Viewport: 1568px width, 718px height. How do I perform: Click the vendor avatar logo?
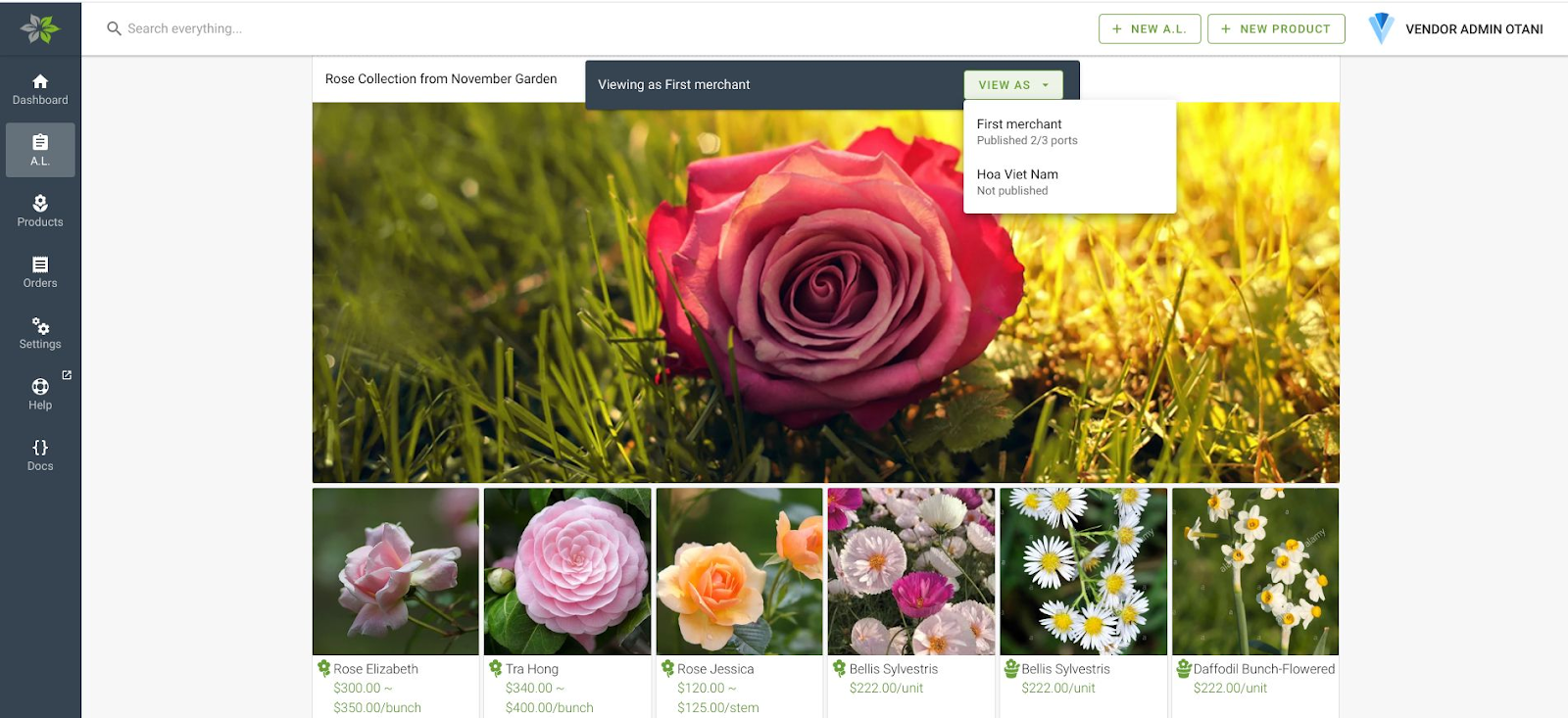point(1381,28)
